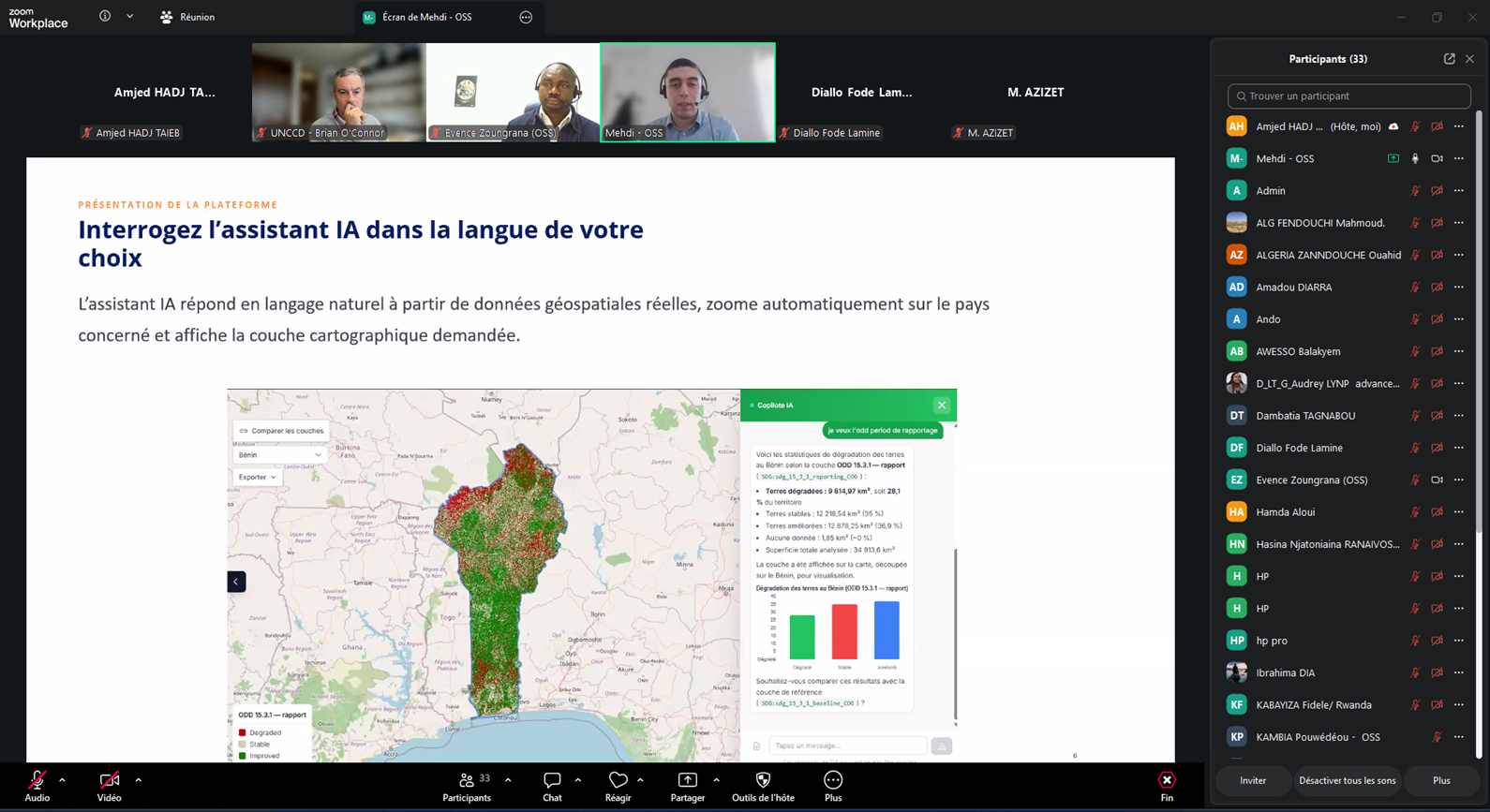Screen dimensions: 1490x812
Task: Close the Participants panel
Action: (1469, 59)
